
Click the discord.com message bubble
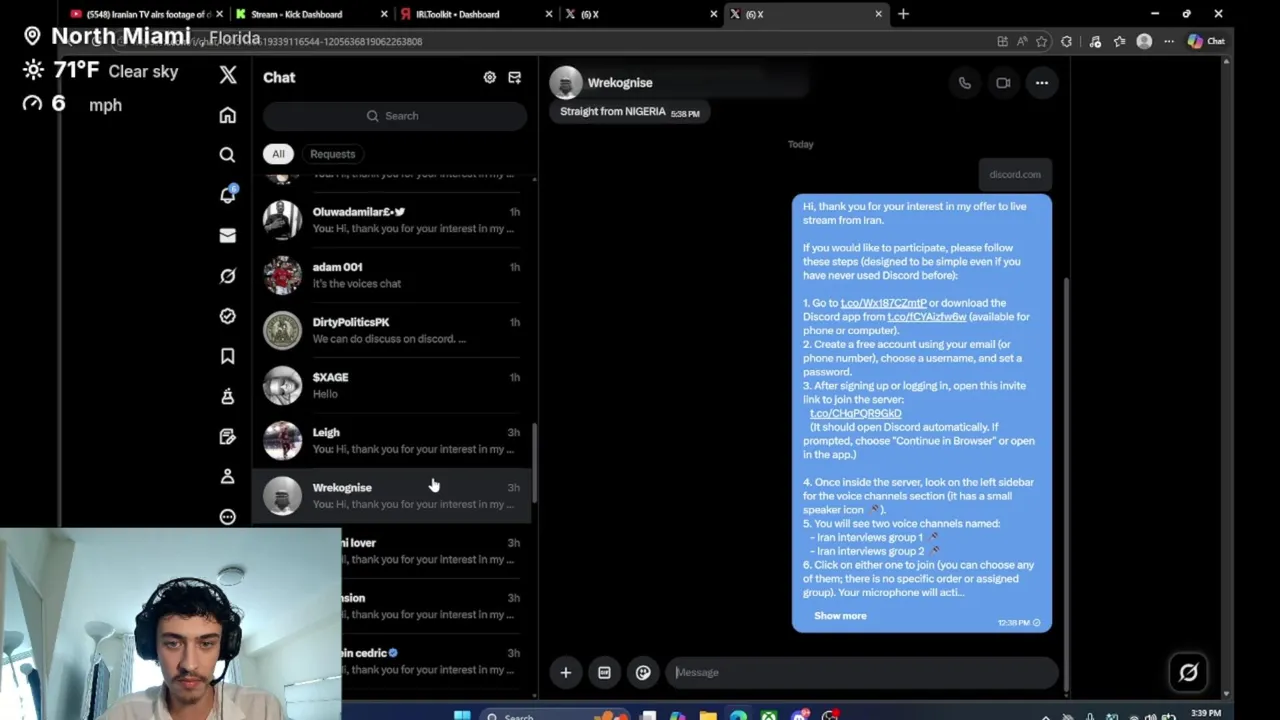[x=1015, y=174]
